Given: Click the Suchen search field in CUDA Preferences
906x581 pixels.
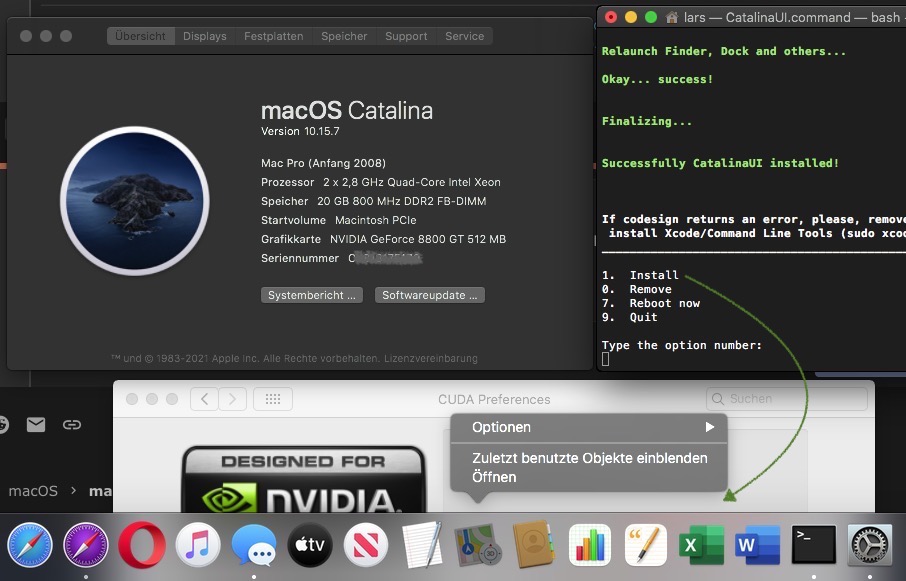Looking at the screenshot, I should [x=786, y=399].
